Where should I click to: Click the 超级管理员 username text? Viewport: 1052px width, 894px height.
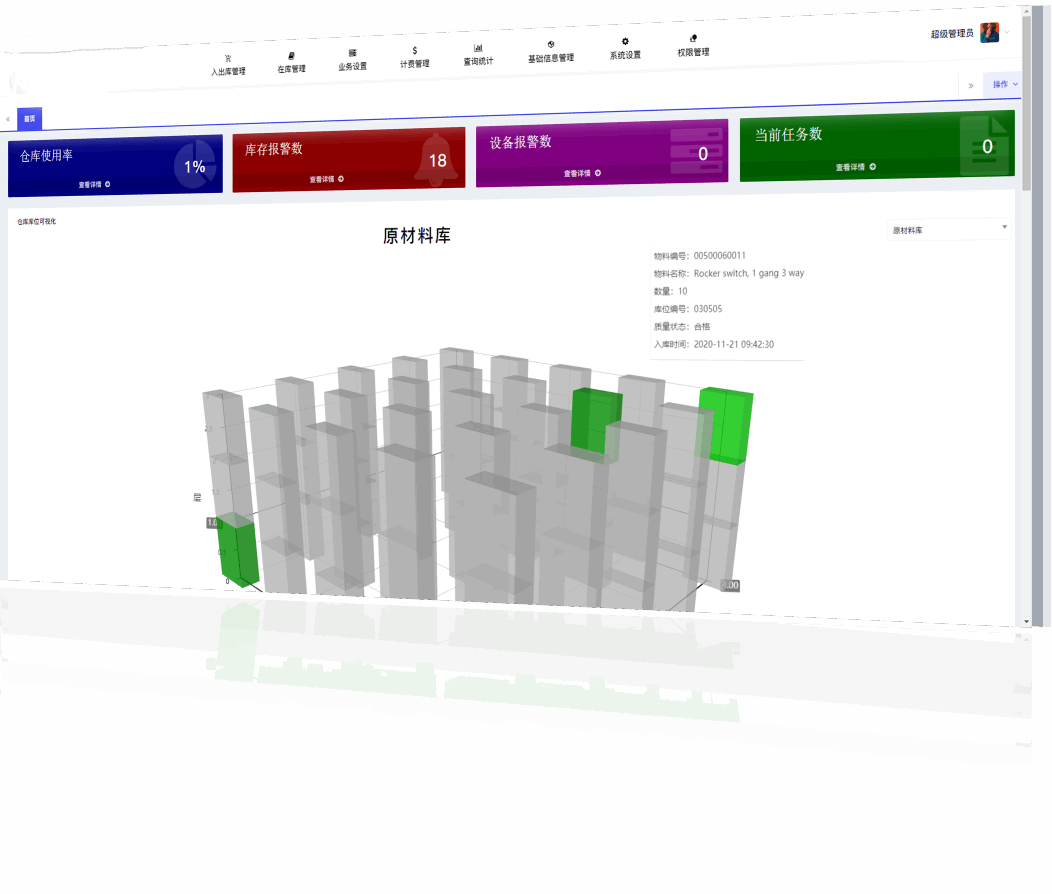951,34
